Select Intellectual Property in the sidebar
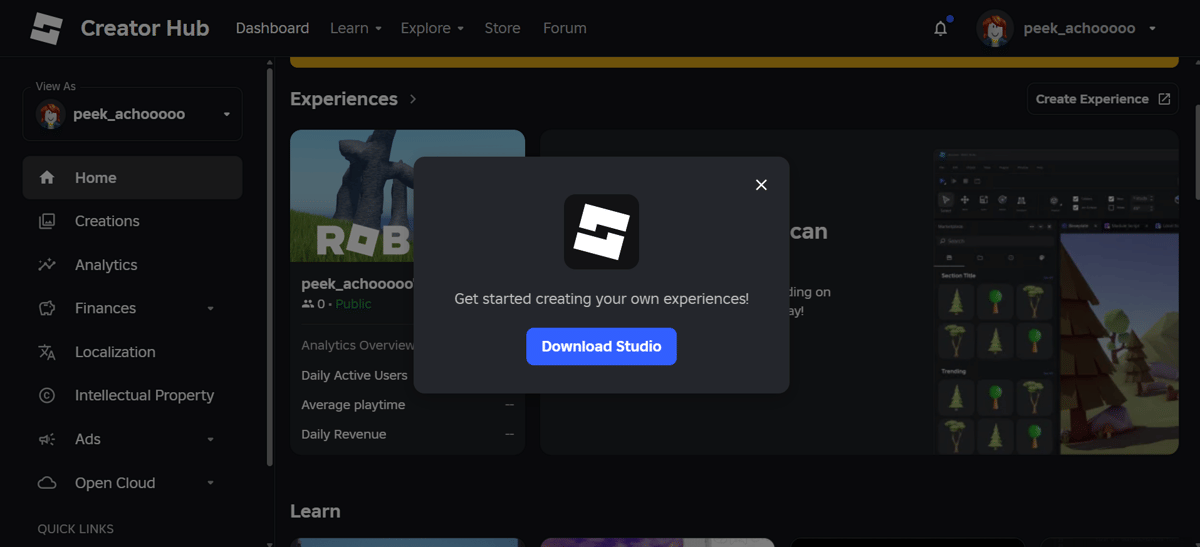Screen dimensions: 1200x547 (133, 395)
